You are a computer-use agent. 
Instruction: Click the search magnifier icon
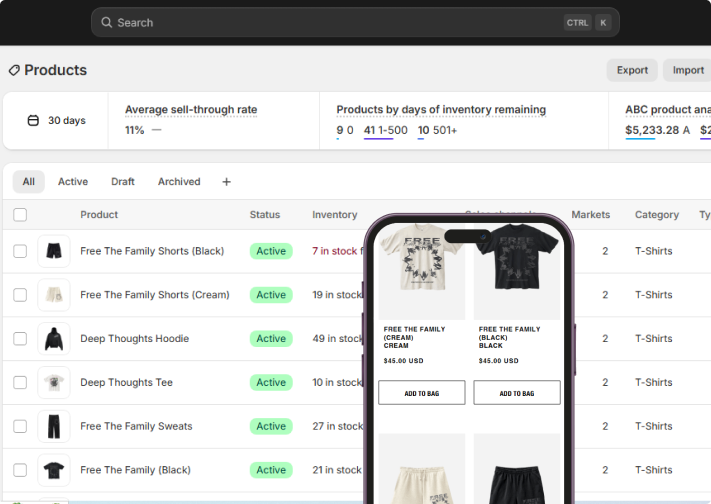point(106,22)
